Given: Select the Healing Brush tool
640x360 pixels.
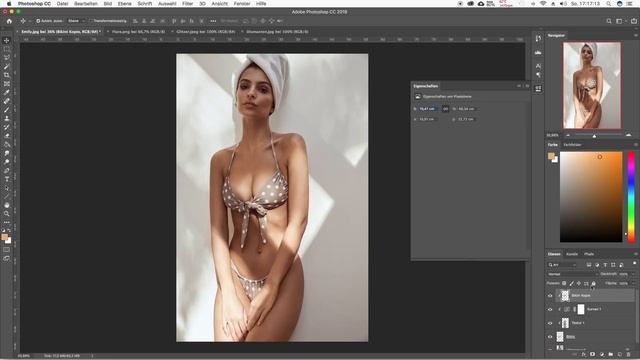Looking at the screenshot, I should pyautogui.click(x=7, y=101).
